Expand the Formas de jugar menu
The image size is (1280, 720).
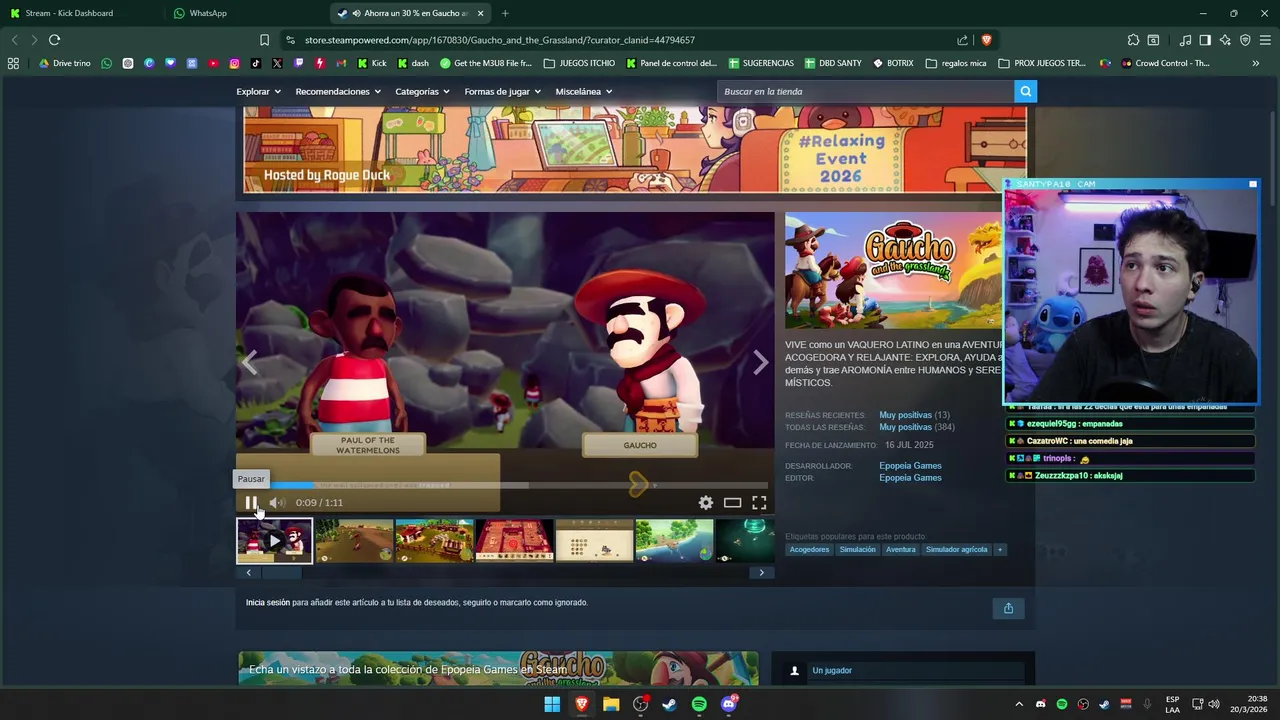click(x=502, y=92)
